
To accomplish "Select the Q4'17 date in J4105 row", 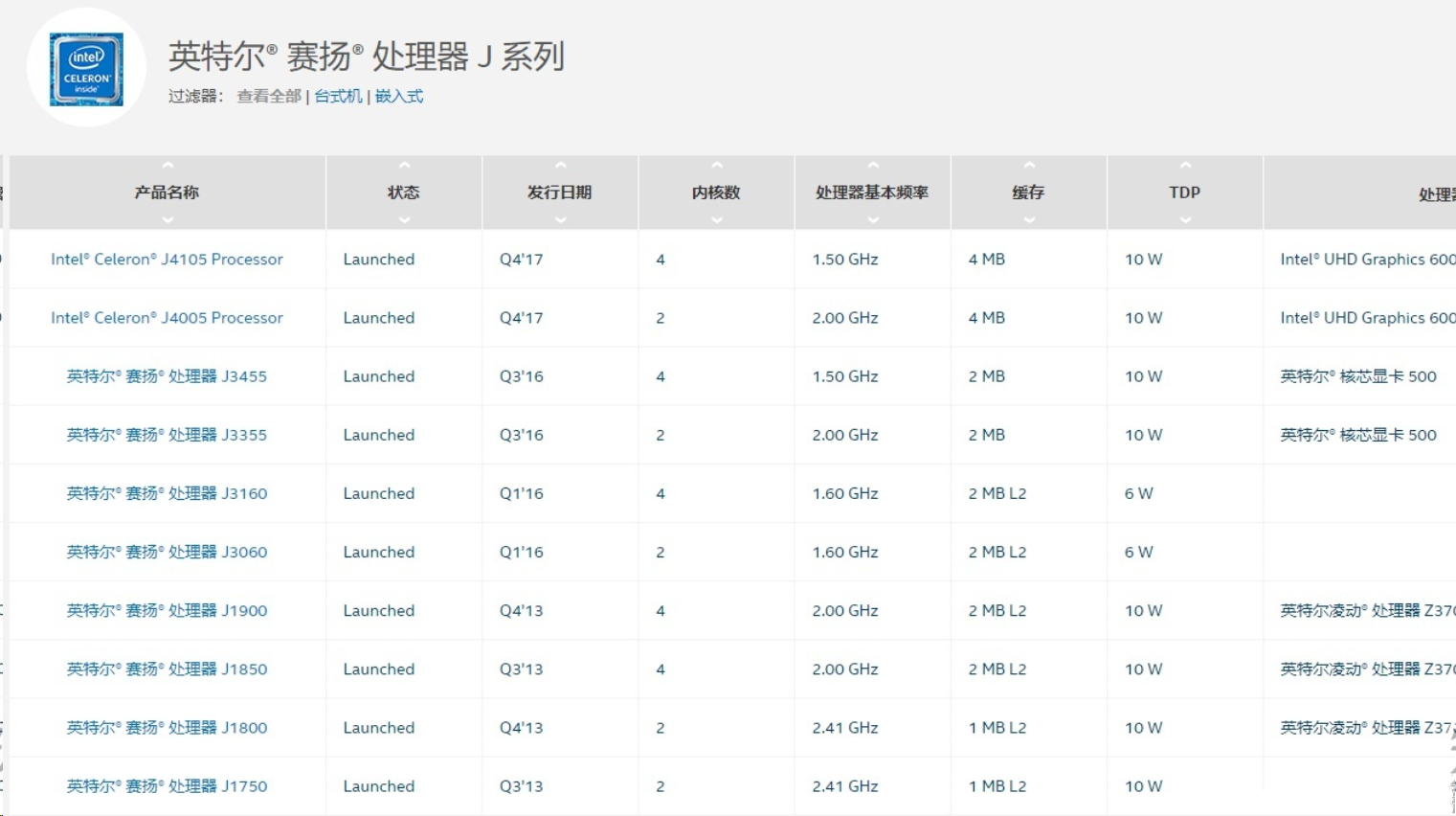I will [x=521, y=260].
